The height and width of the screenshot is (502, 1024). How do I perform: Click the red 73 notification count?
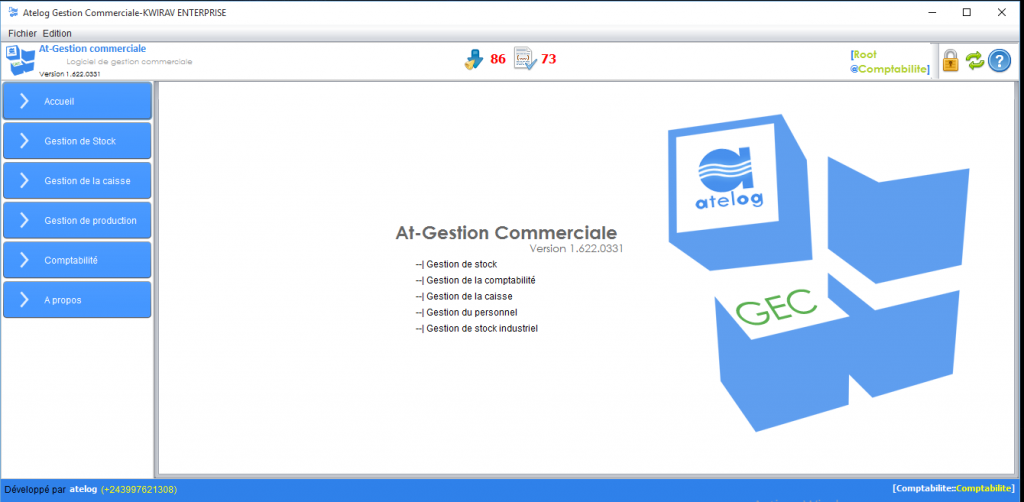549,59
